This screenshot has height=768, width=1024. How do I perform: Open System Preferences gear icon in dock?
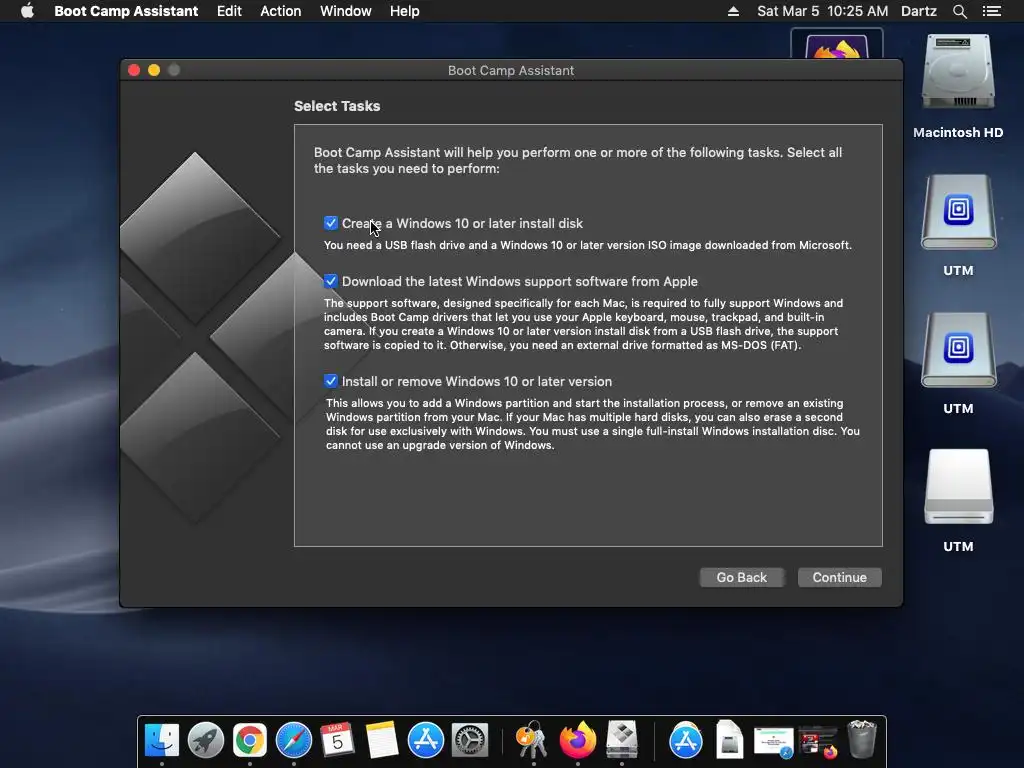[x=470, y=741]
